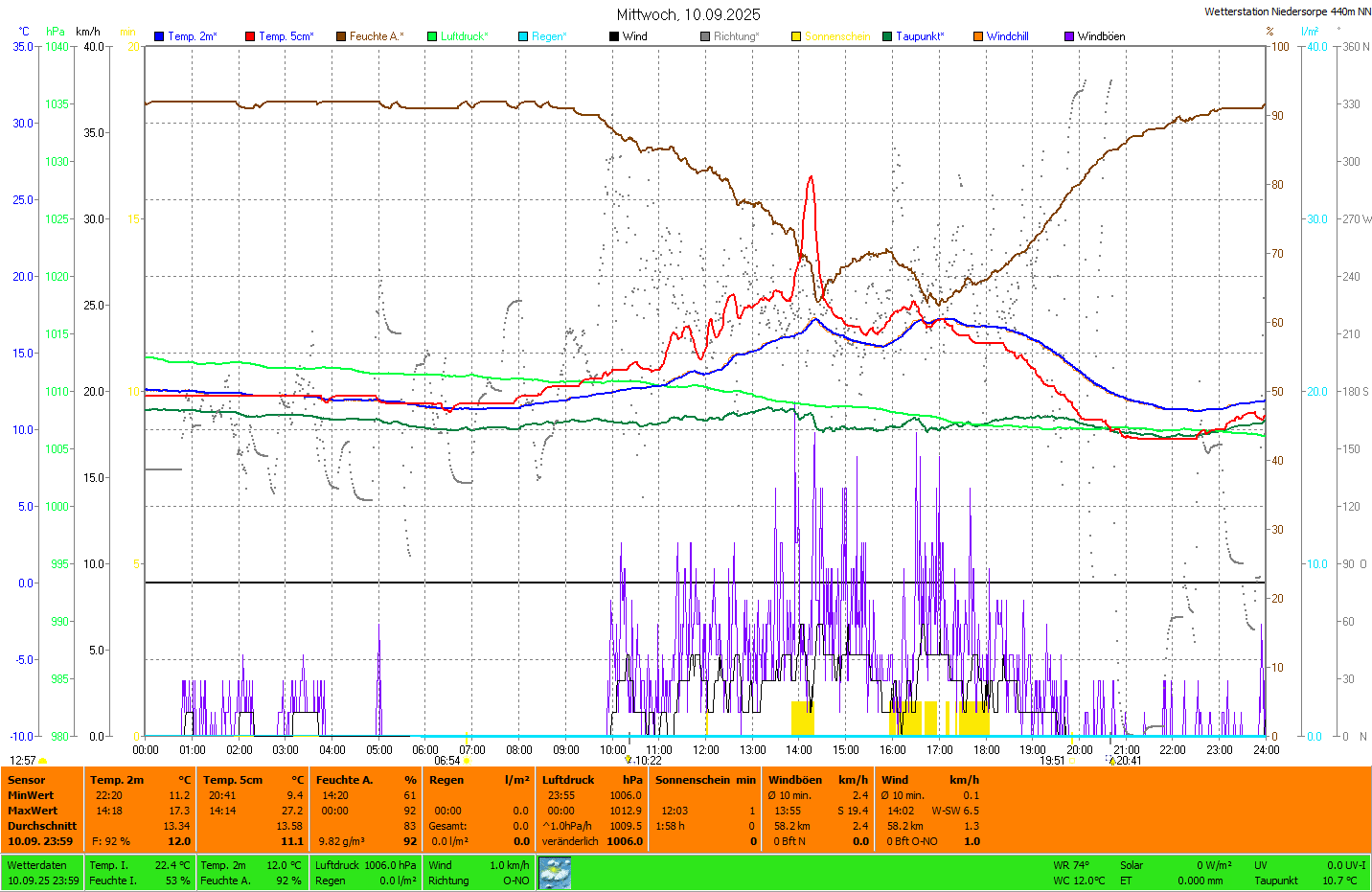Click the cyan Regen legend square
1372x892 pixels.
pyautogui.click(x=523, y=36)
